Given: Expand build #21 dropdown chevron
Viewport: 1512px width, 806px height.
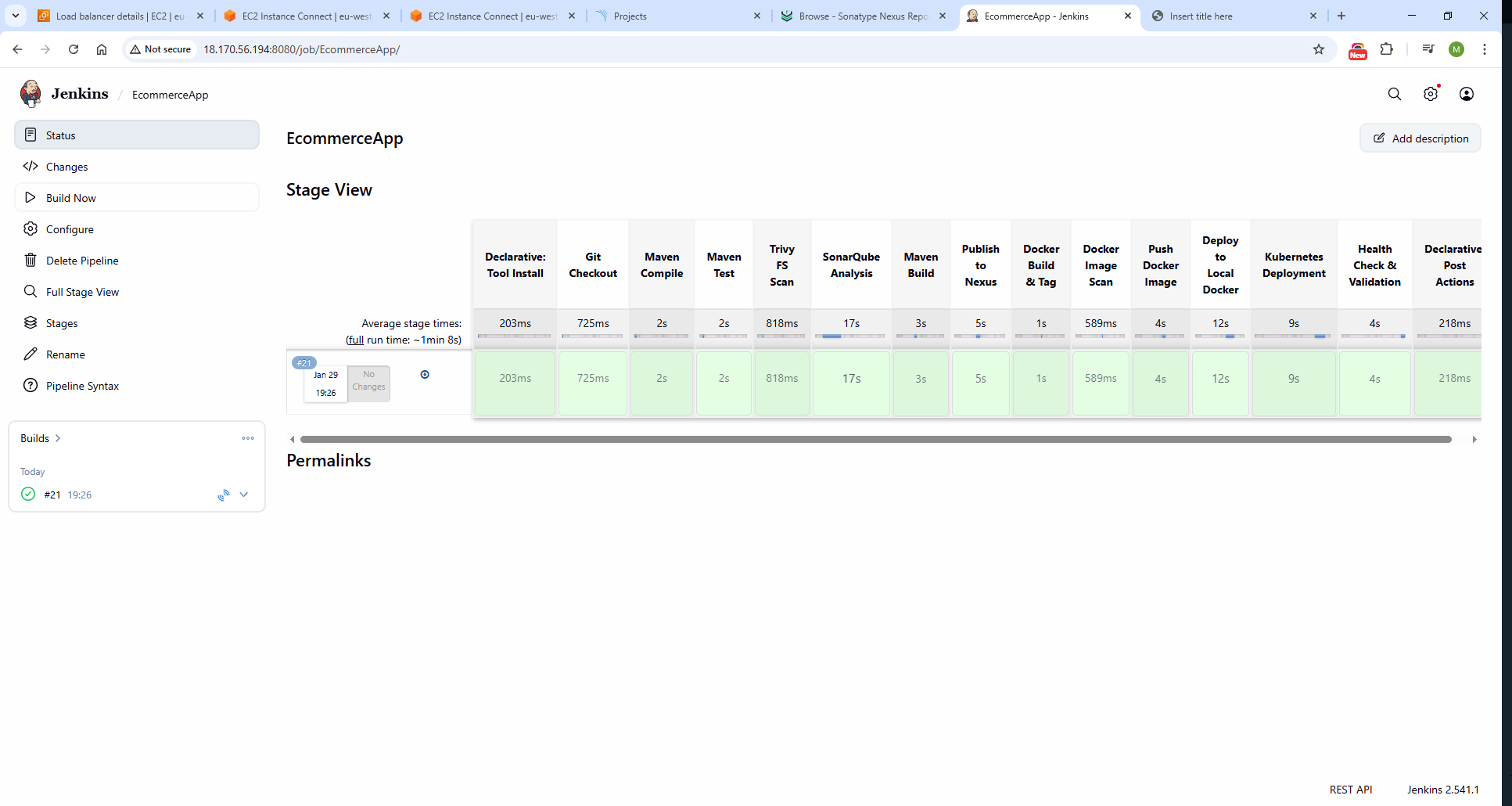Looking at the screenshot, I should [x=244, y=495].
